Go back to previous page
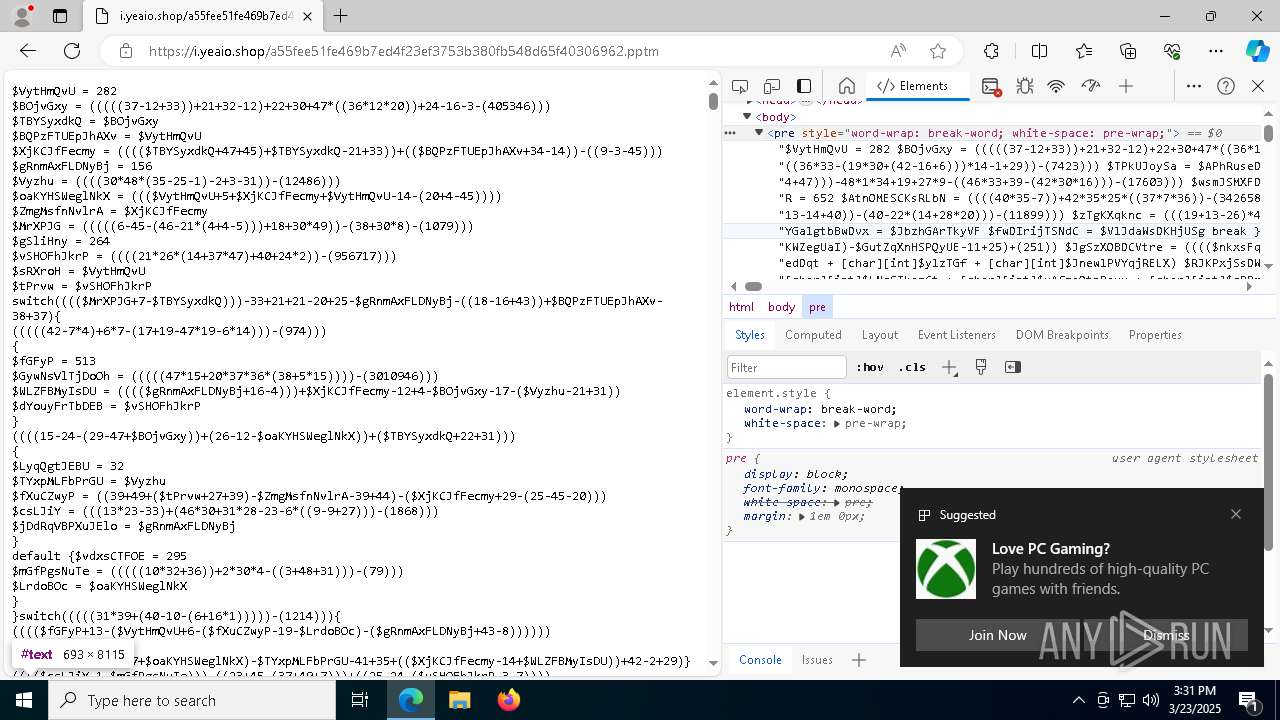 point(28,51)
